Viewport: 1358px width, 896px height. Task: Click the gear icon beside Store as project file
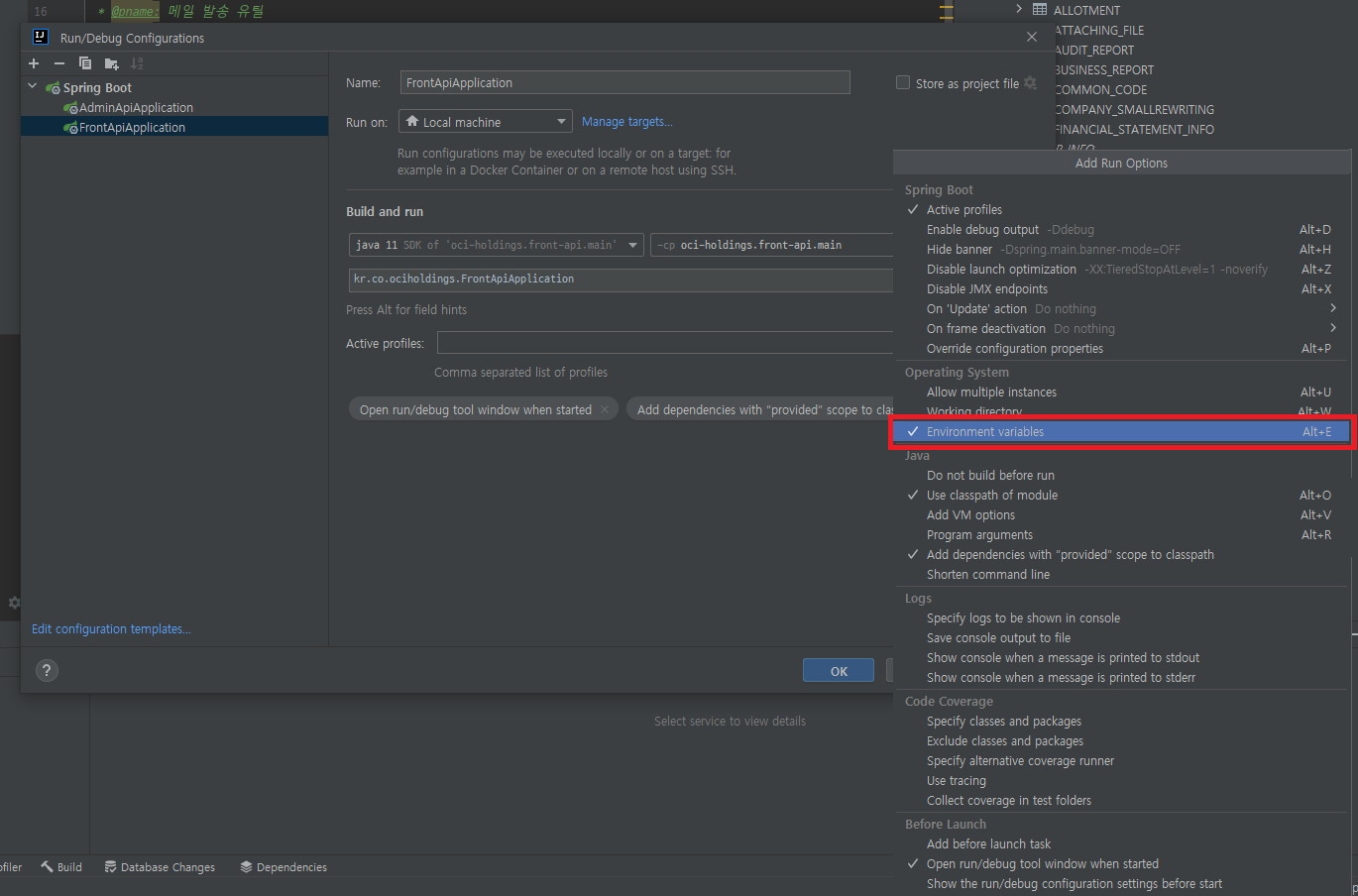(x=1031, y=83)
